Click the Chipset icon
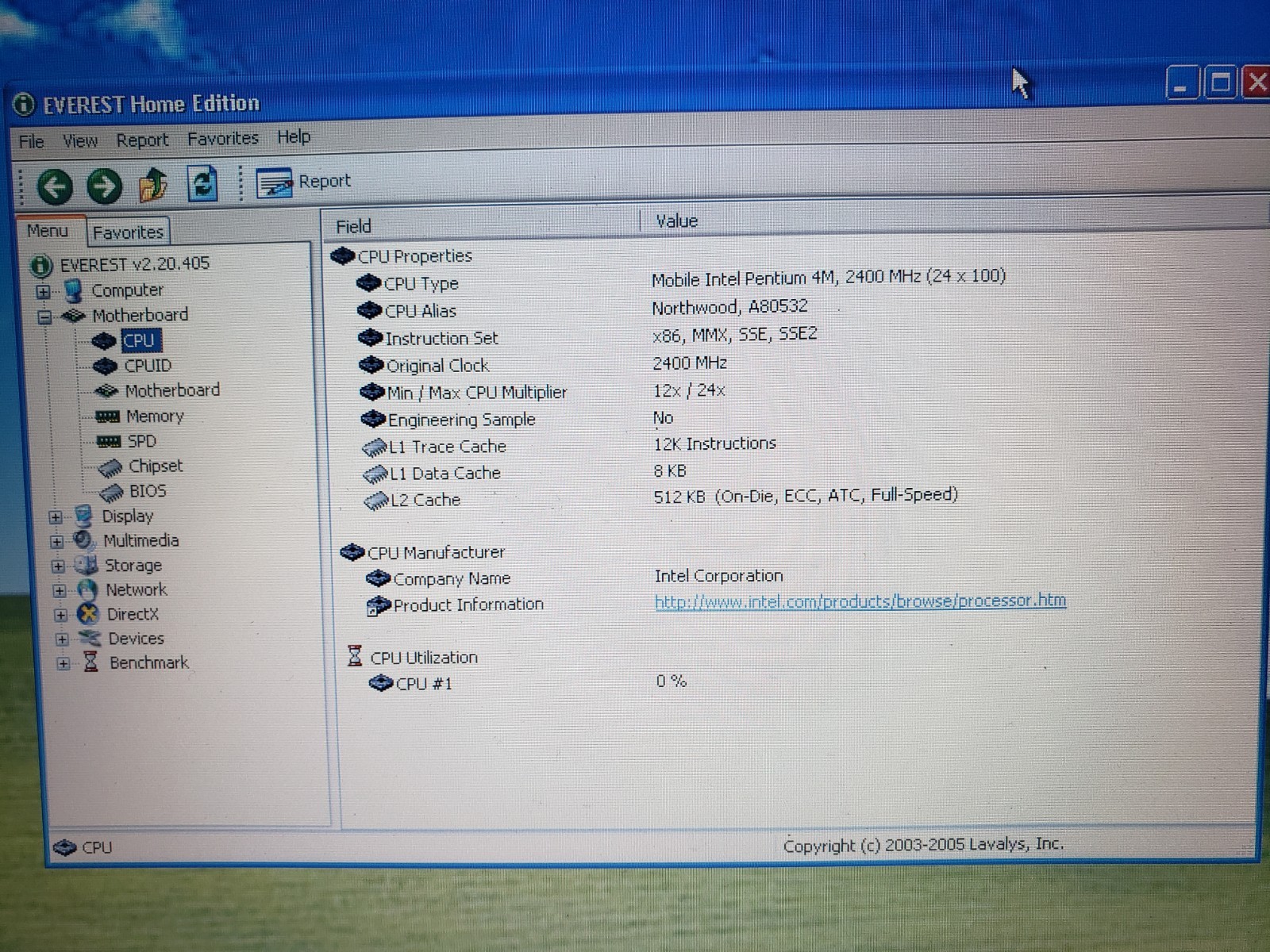Viewport: 1270px width, 952px height. [110, 467]
